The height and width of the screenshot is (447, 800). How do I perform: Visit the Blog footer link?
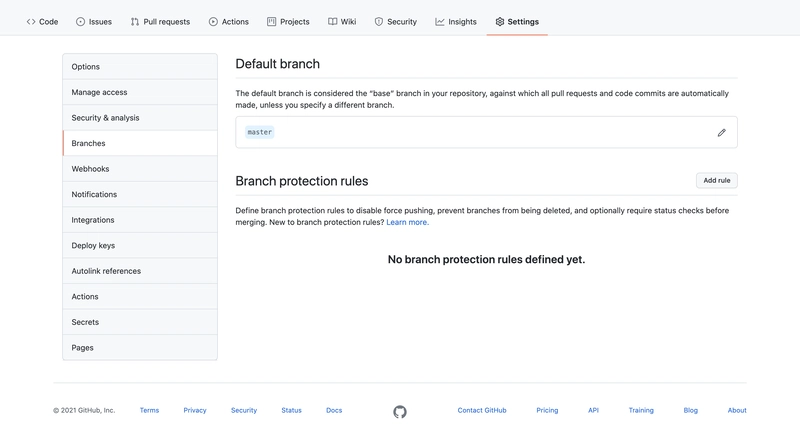tap(690, 410)
